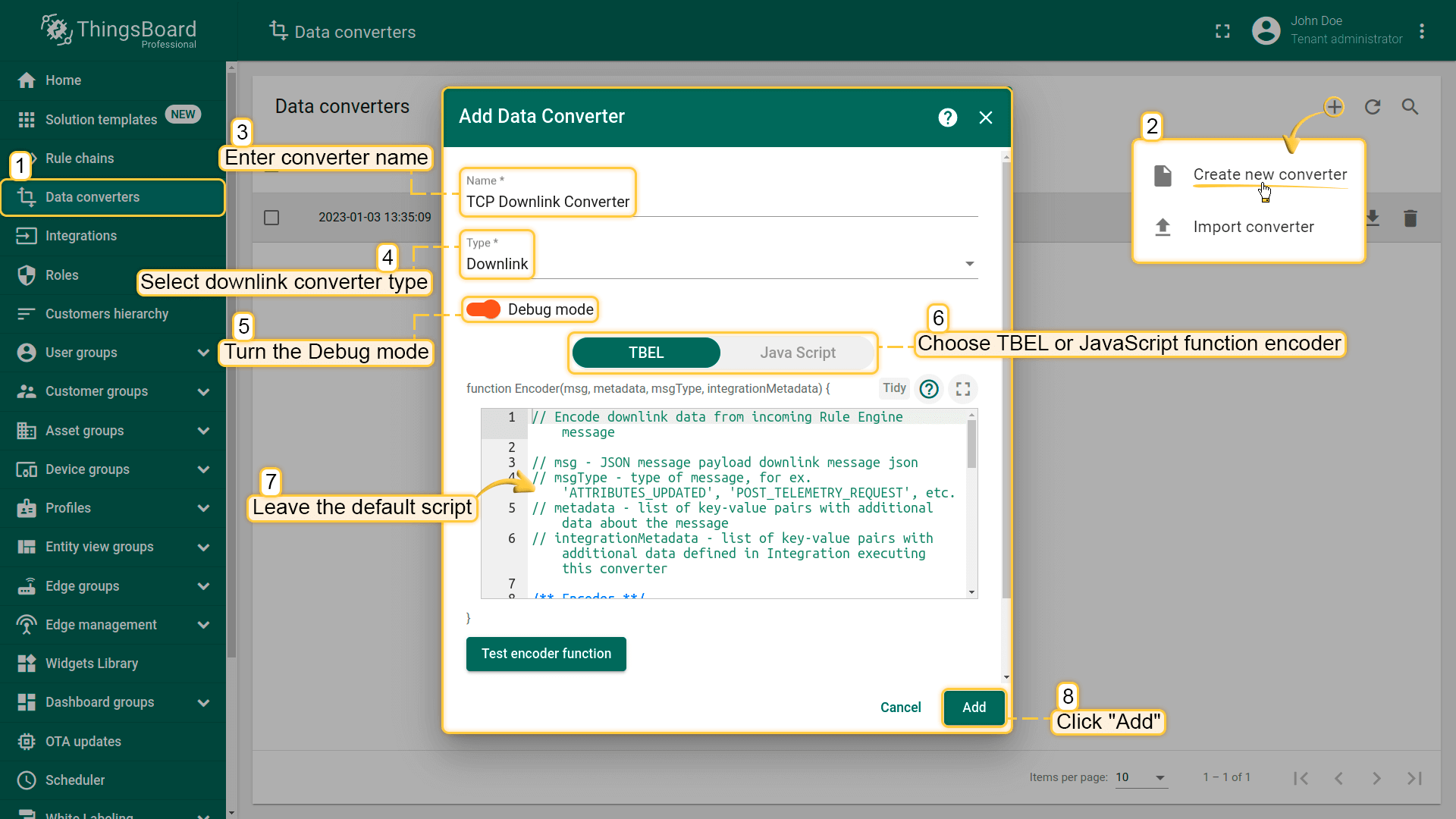This screenshot has width=1456, height=819.
Task: Delete the converter row via trash icon
Action: [1410, 218]
